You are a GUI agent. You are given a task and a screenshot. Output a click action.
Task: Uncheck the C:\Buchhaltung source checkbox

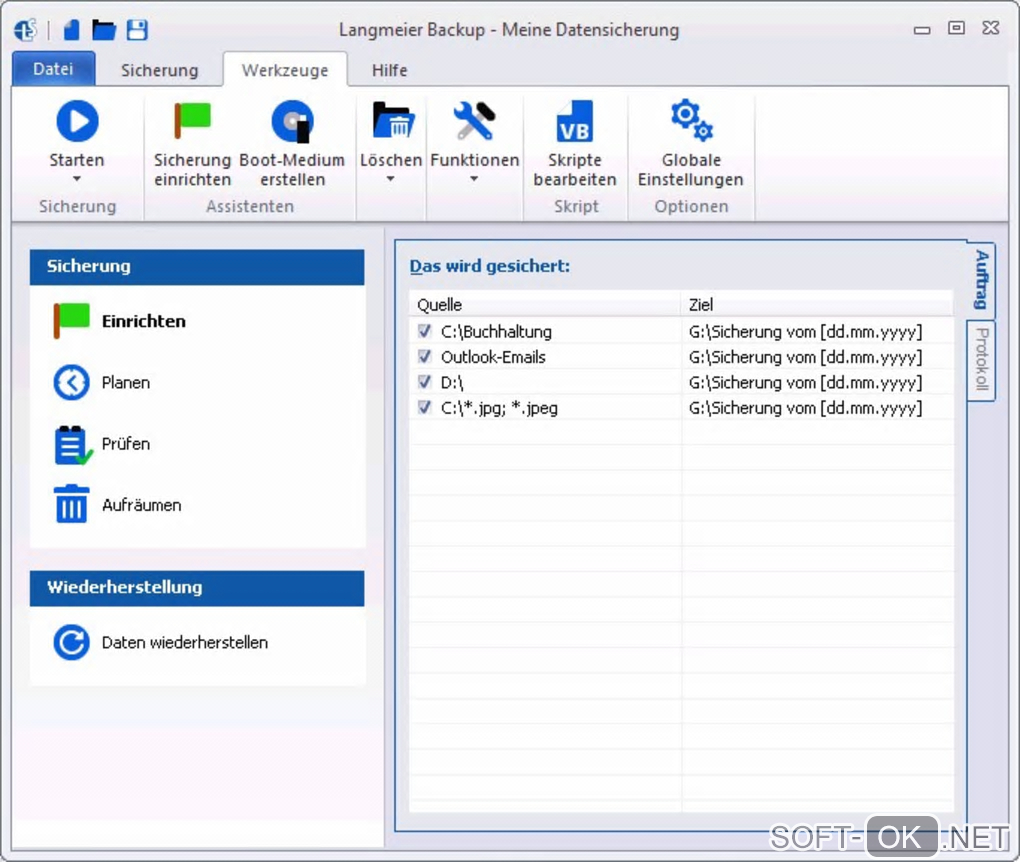(425, 331)
